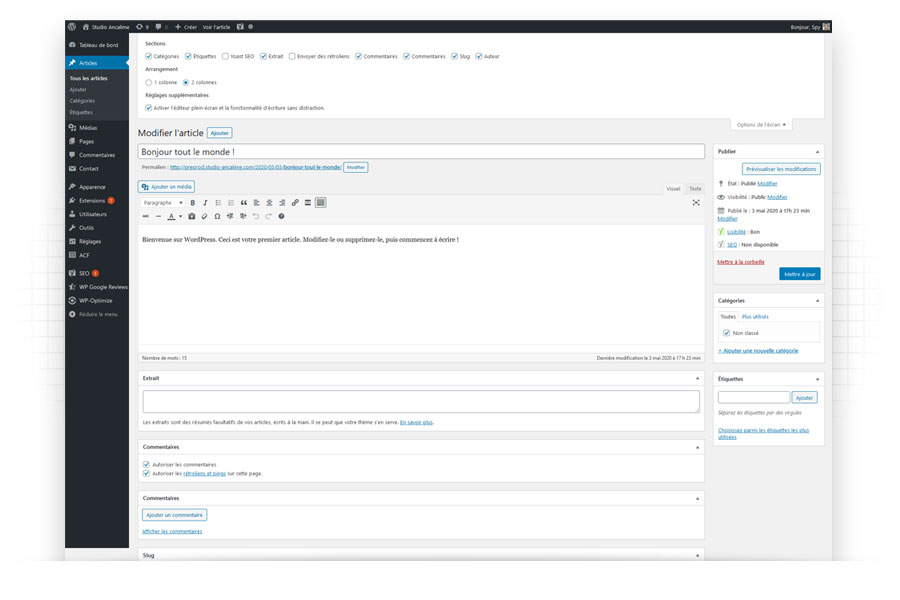Center align the editor text

pos(269,203)
